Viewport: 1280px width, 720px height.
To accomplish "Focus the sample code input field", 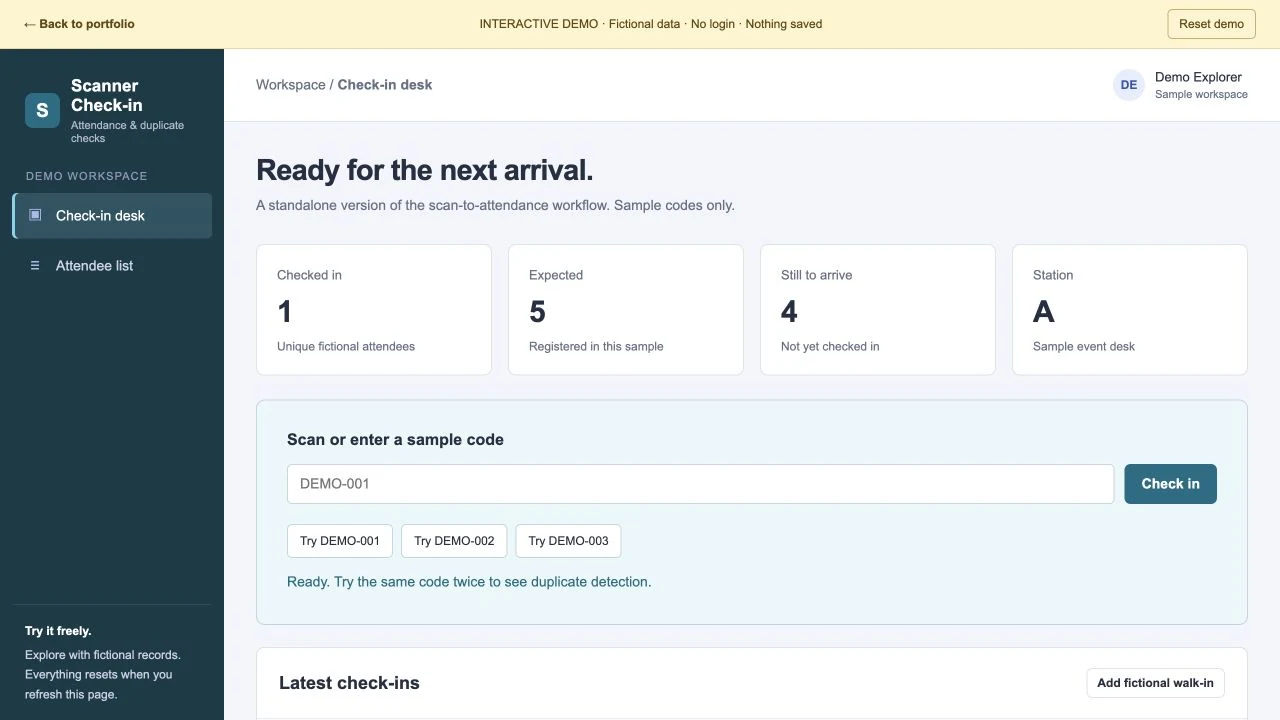I will point(700,484).
